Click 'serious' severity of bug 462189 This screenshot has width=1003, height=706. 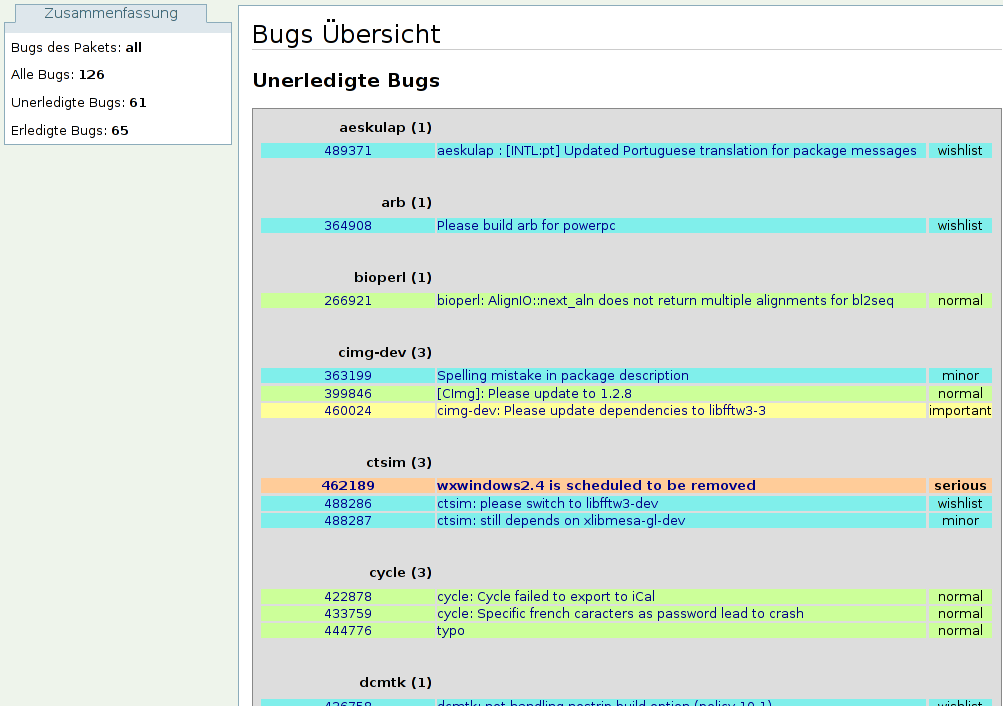tap(960, 485)
